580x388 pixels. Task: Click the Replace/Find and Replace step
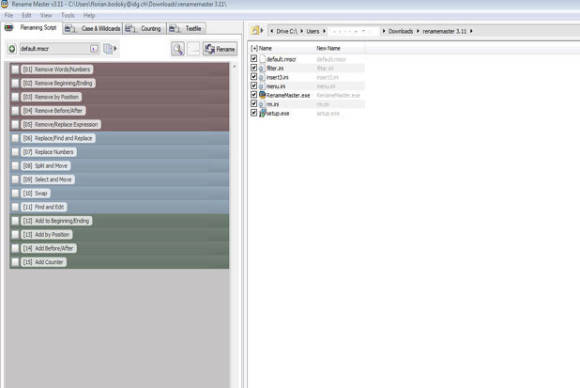58,138
